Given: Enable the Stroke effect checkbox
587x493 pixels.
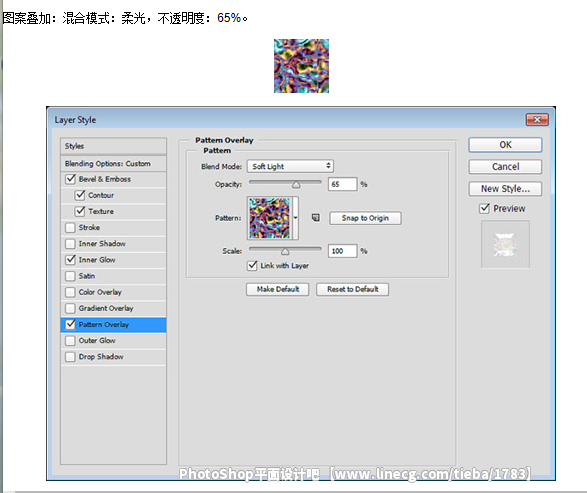Looking at the screenshot, I should click(x=70, y=228).
